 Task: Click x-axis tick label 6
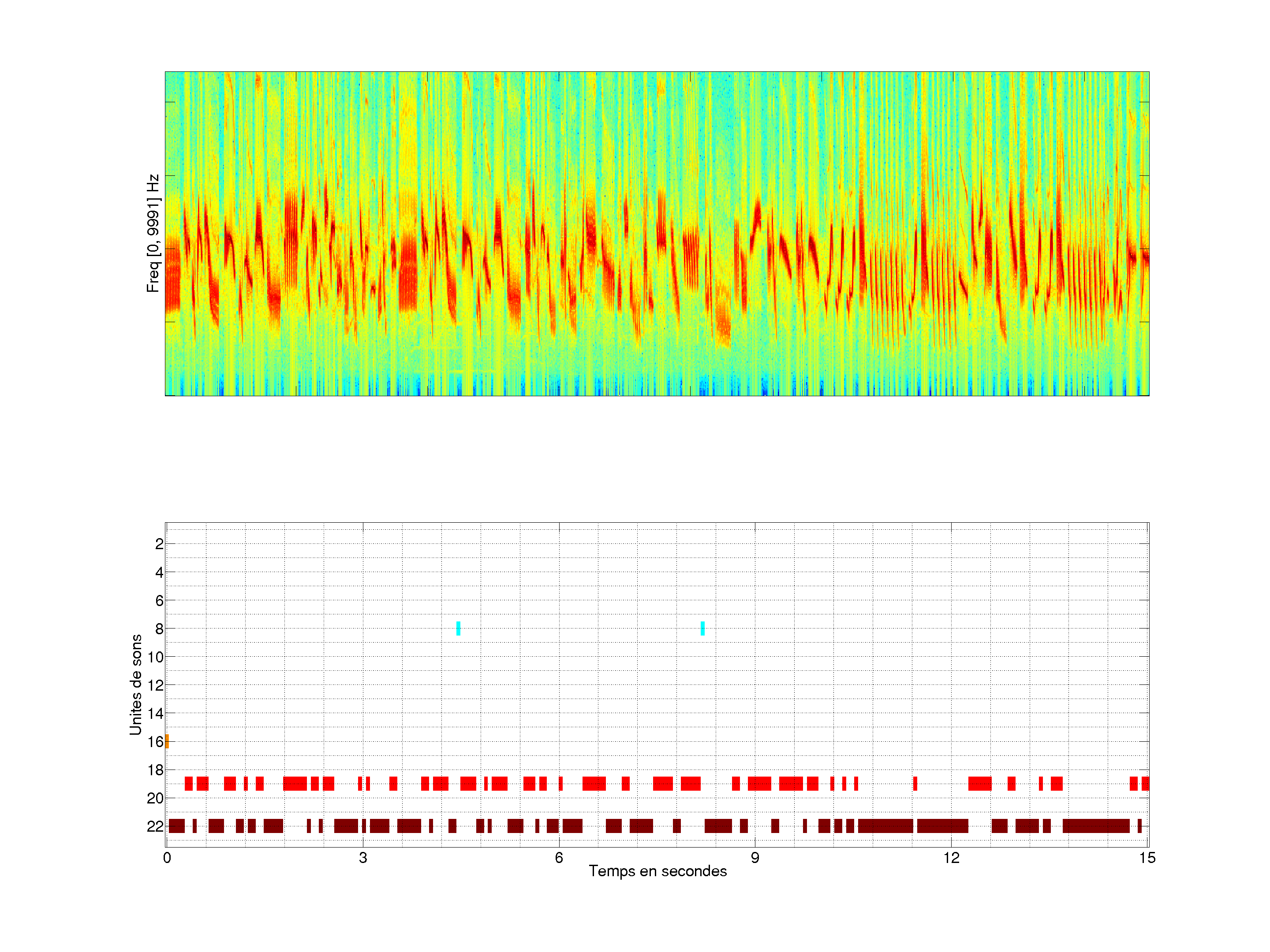(x=559, y=858)
